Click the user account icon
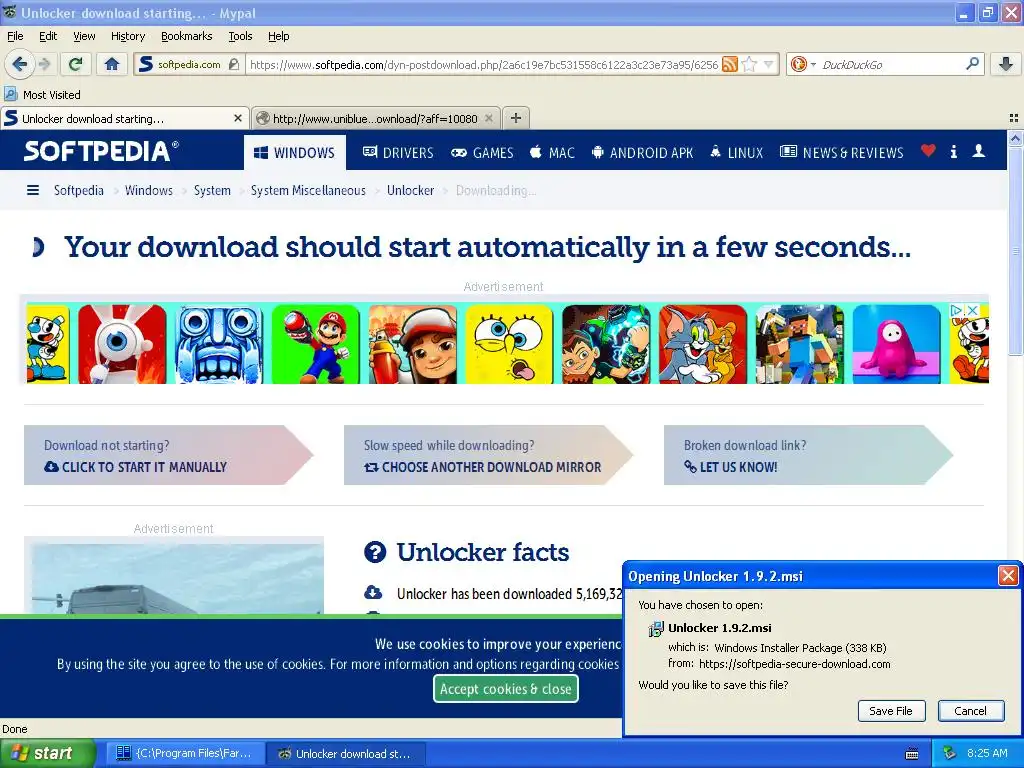The width and height of the screenshot is (1024, 768). tap(978, 151)
